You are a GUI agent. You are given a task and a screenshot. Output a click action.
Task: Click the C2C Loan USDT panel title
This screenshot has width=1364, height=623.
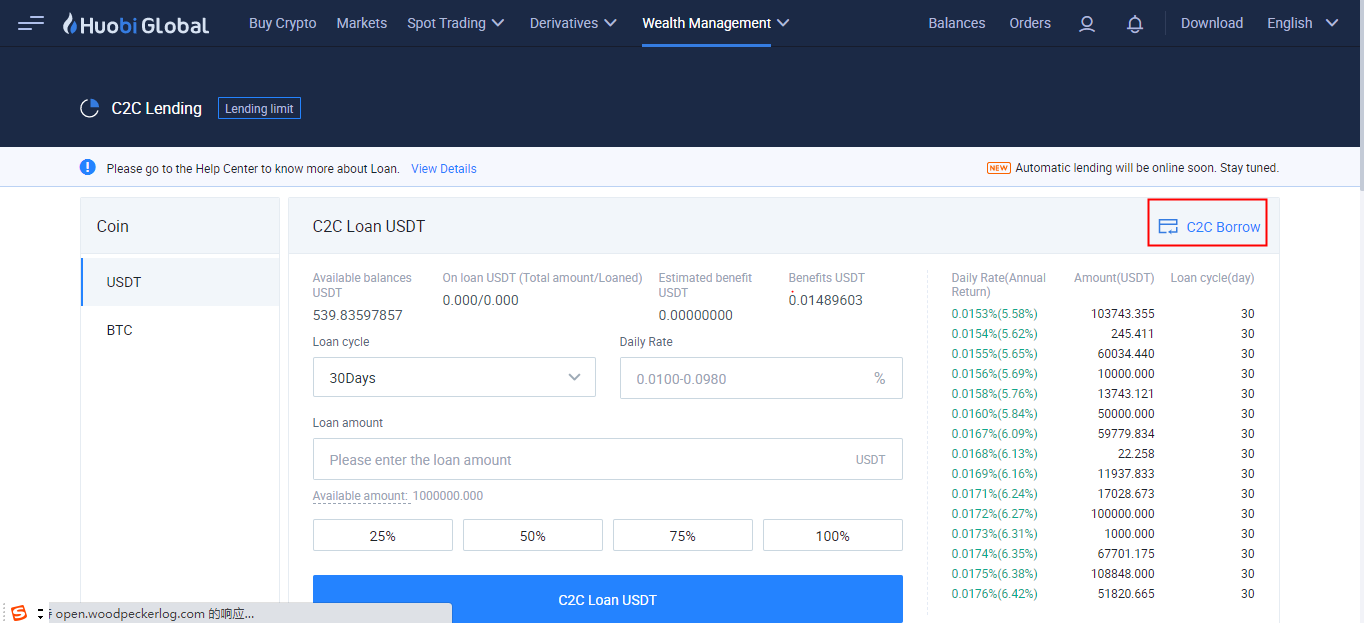coord(369,226)
